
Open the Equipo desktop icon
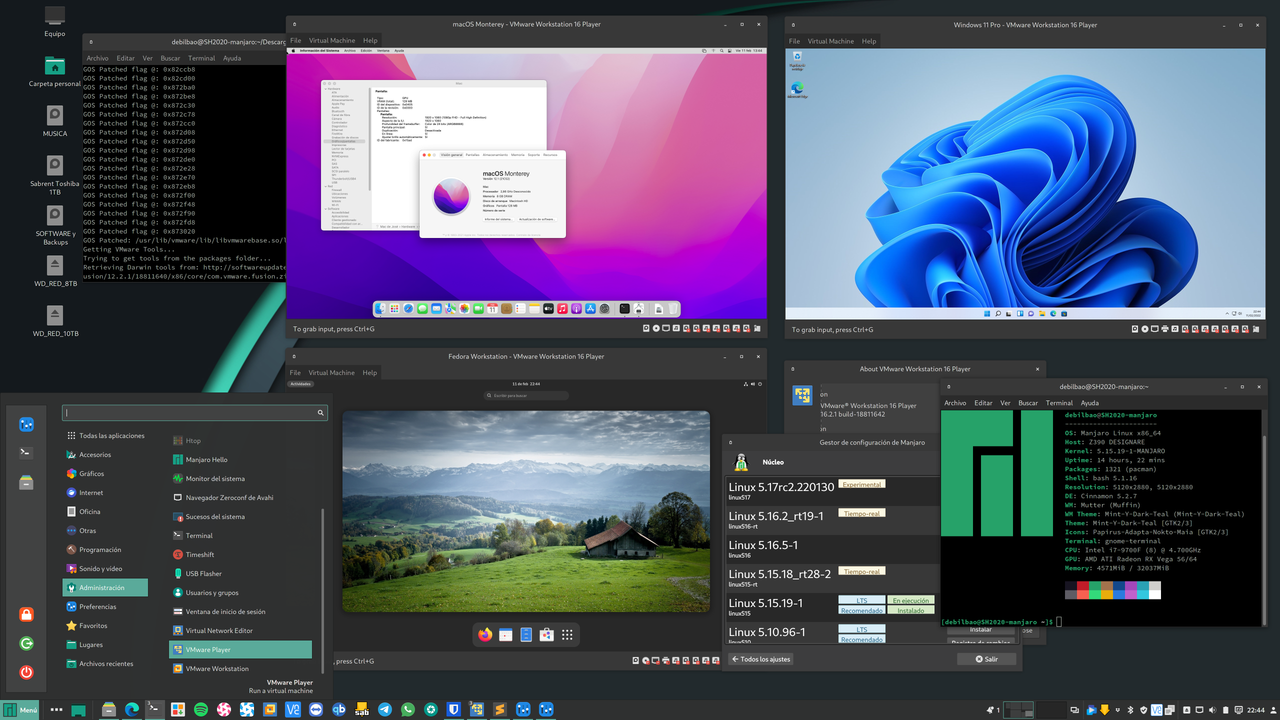55,21
